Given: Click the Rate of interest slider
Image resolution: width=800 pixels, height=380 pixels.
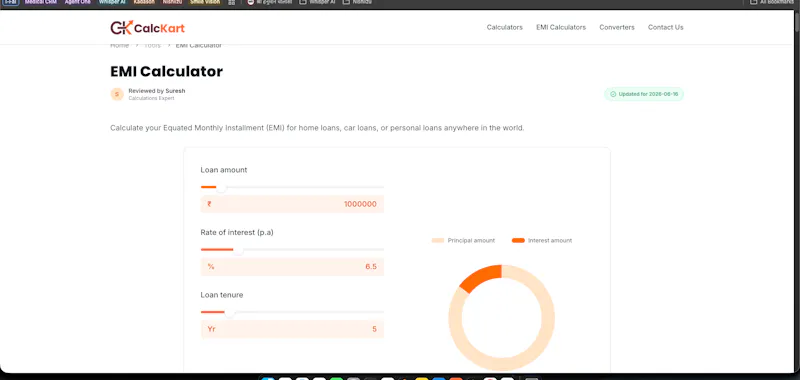Looking at the screenshot, I should click(292, 250).
